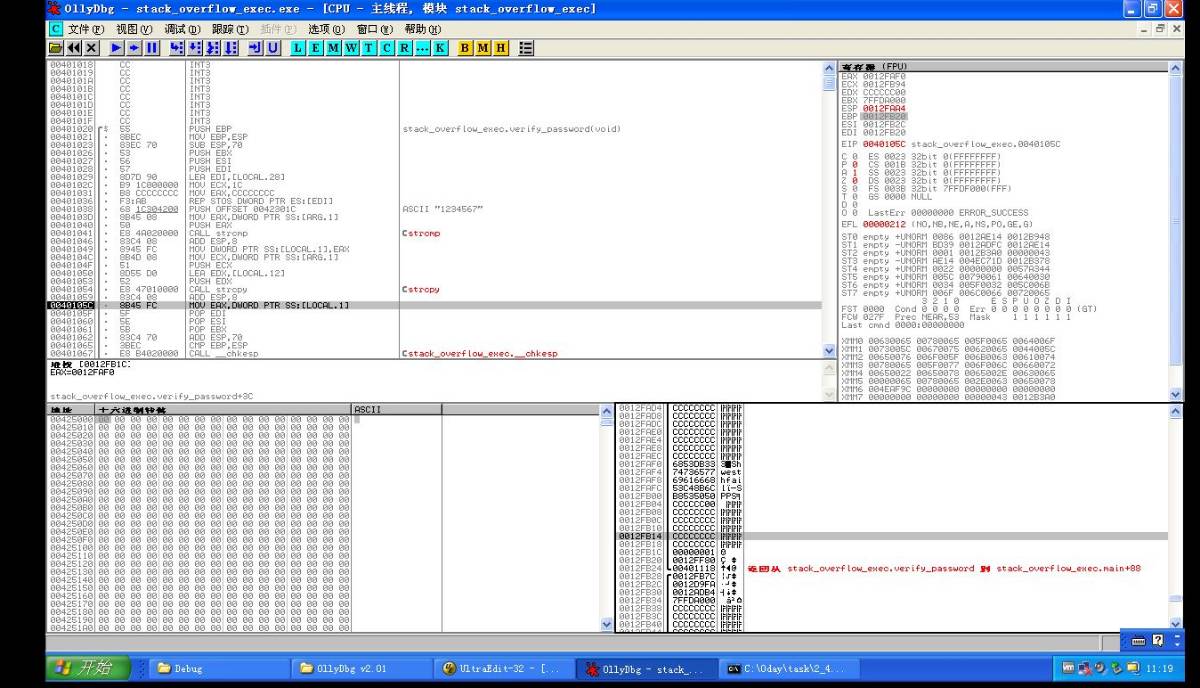Open the 窗口(W) menu

[x=375, y=29]
